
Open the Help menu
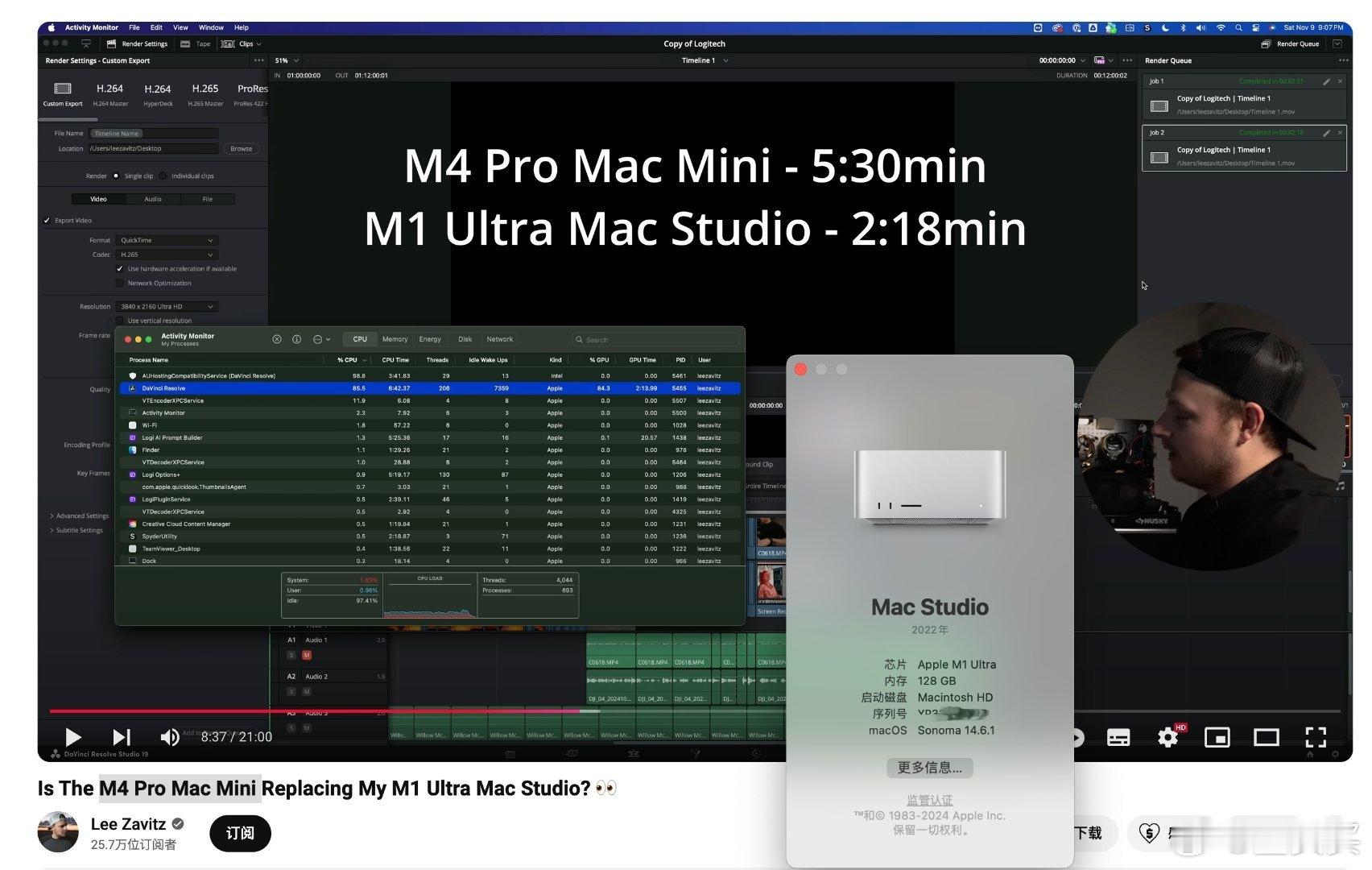pyautogui.click(x=242, y=27)
